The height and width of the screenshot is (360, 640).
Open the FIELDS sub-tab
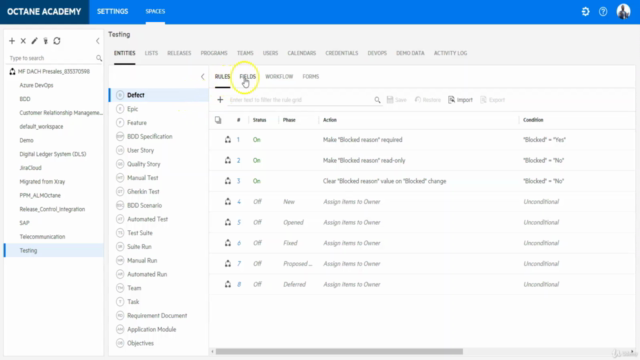[248, 76]
